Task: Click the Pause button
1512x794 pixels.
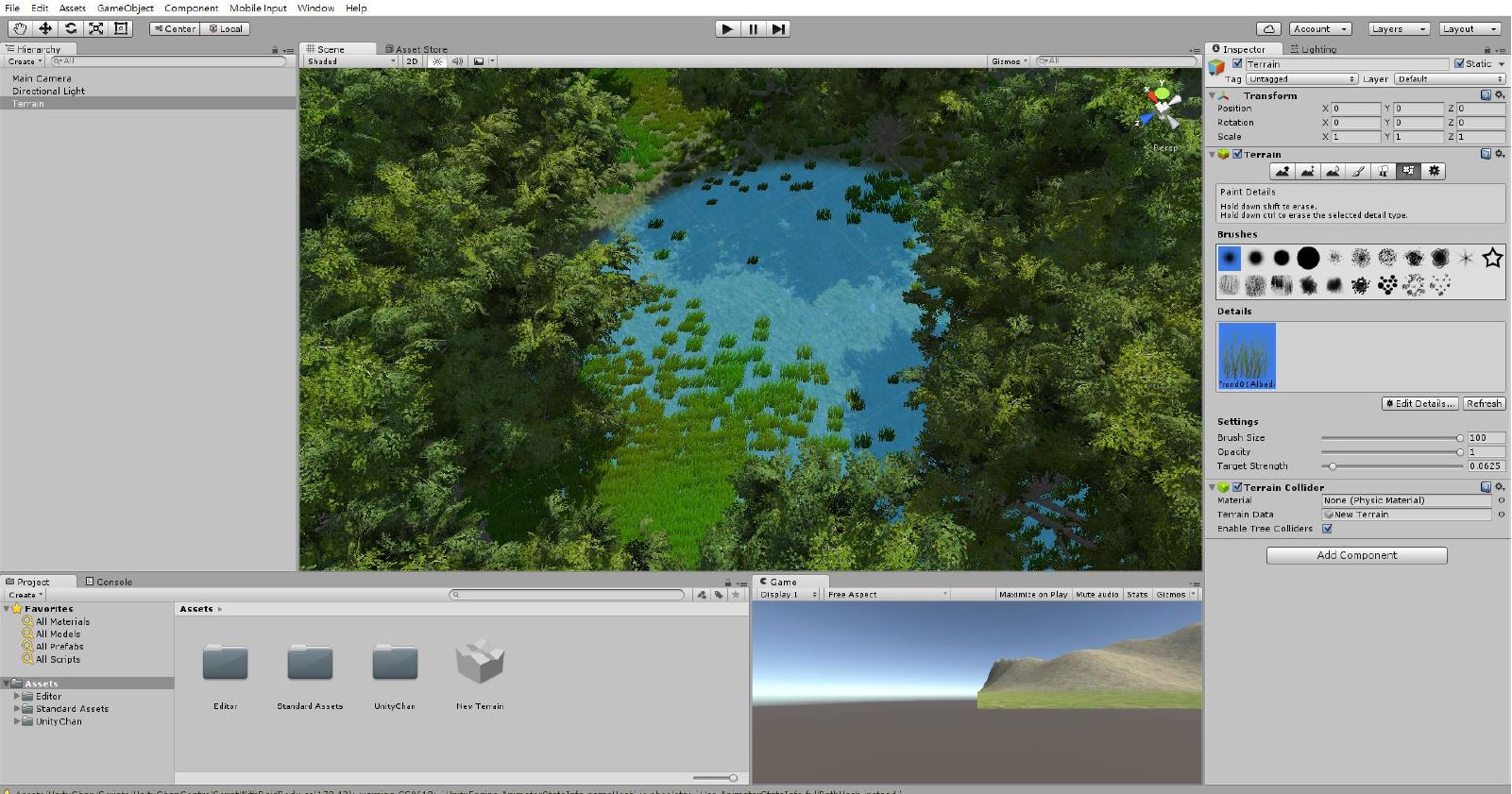Action: tap(753, 28)
